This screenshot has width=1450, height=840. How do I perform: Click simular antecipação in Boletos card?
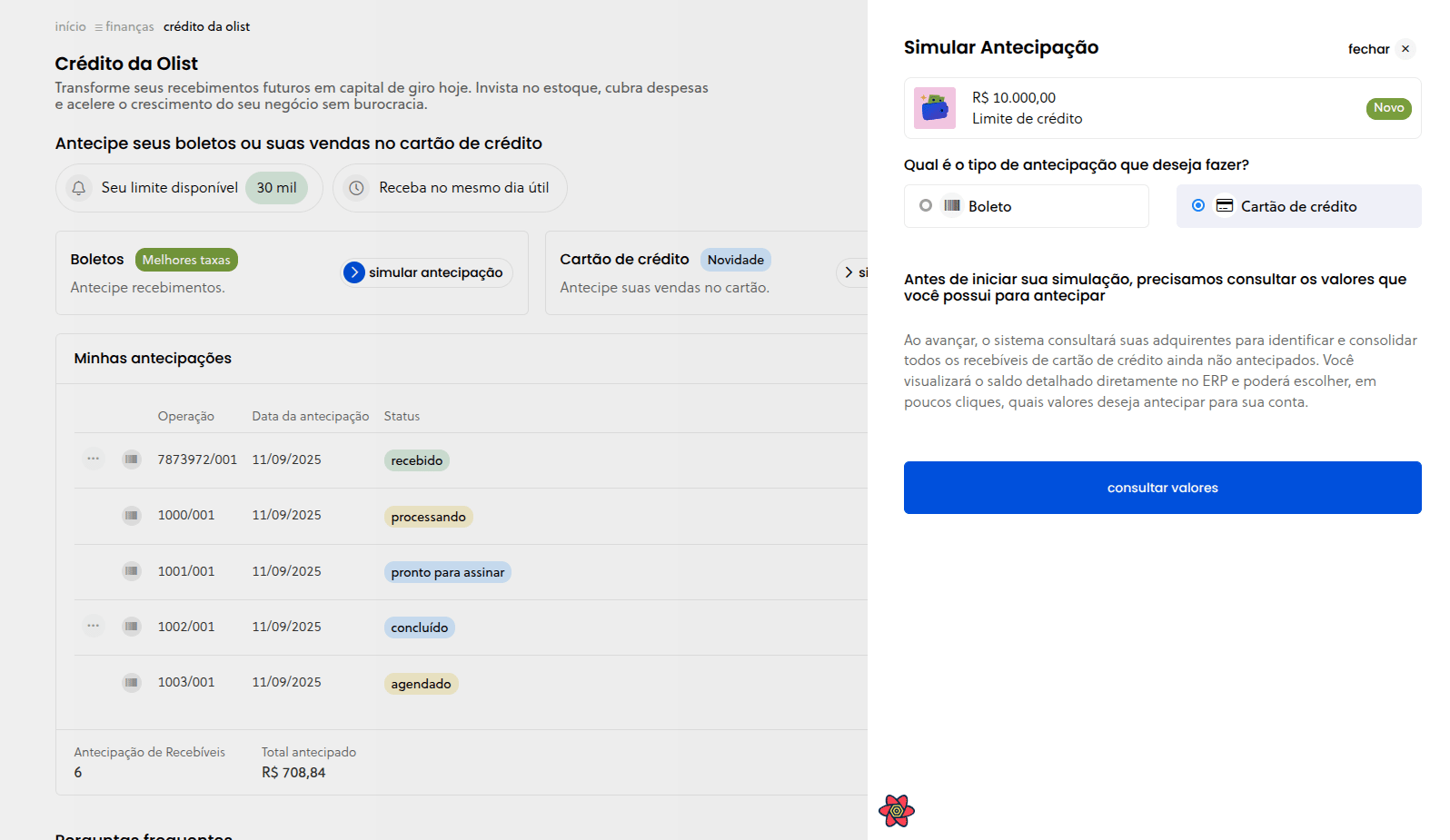[x=427, y=272]
